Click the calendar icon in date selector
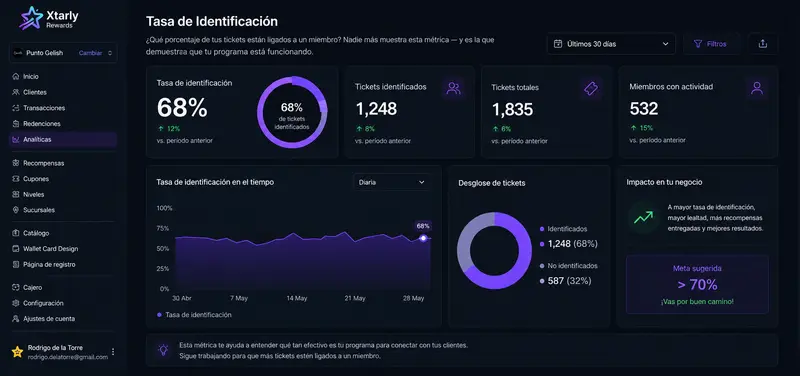Screen dimensions: 800x376 coord(558,44)
